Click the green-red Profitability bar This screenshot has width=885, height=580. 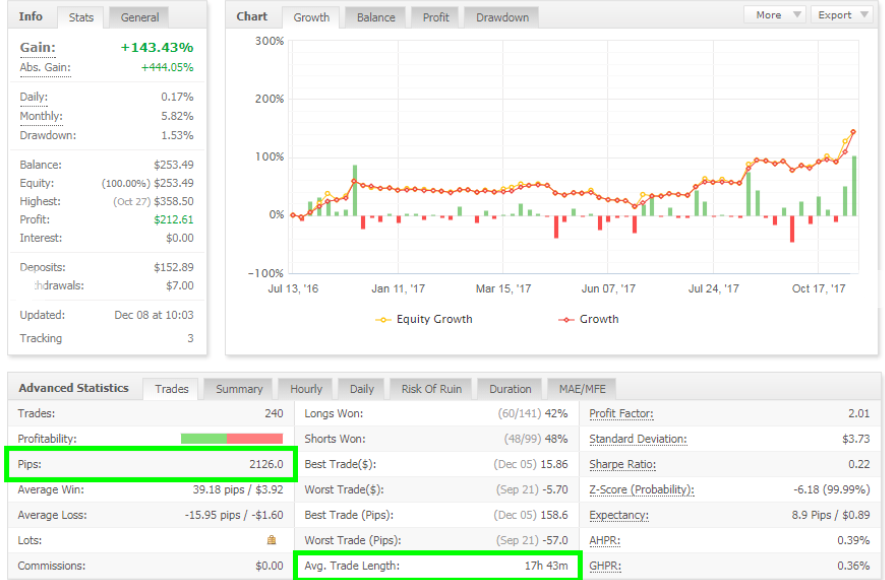231,439
